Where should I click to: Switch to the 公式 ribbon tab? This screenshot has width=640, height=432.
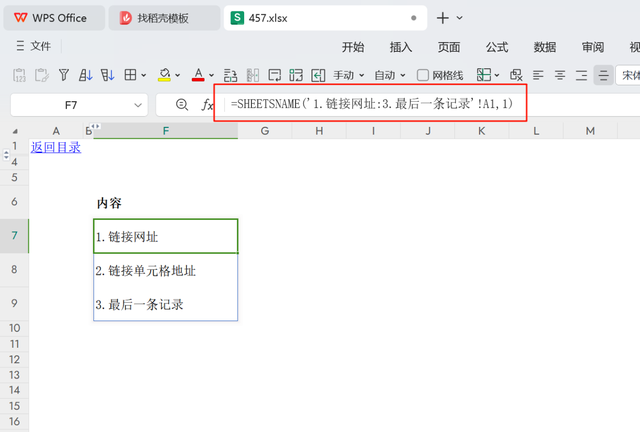[497, 47]
